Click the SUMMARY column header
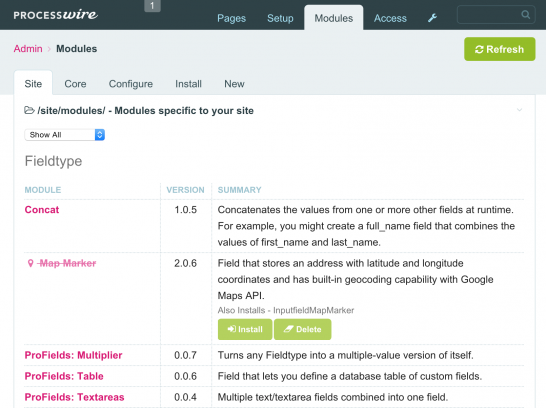546x408 pixels. pos(239,190)
